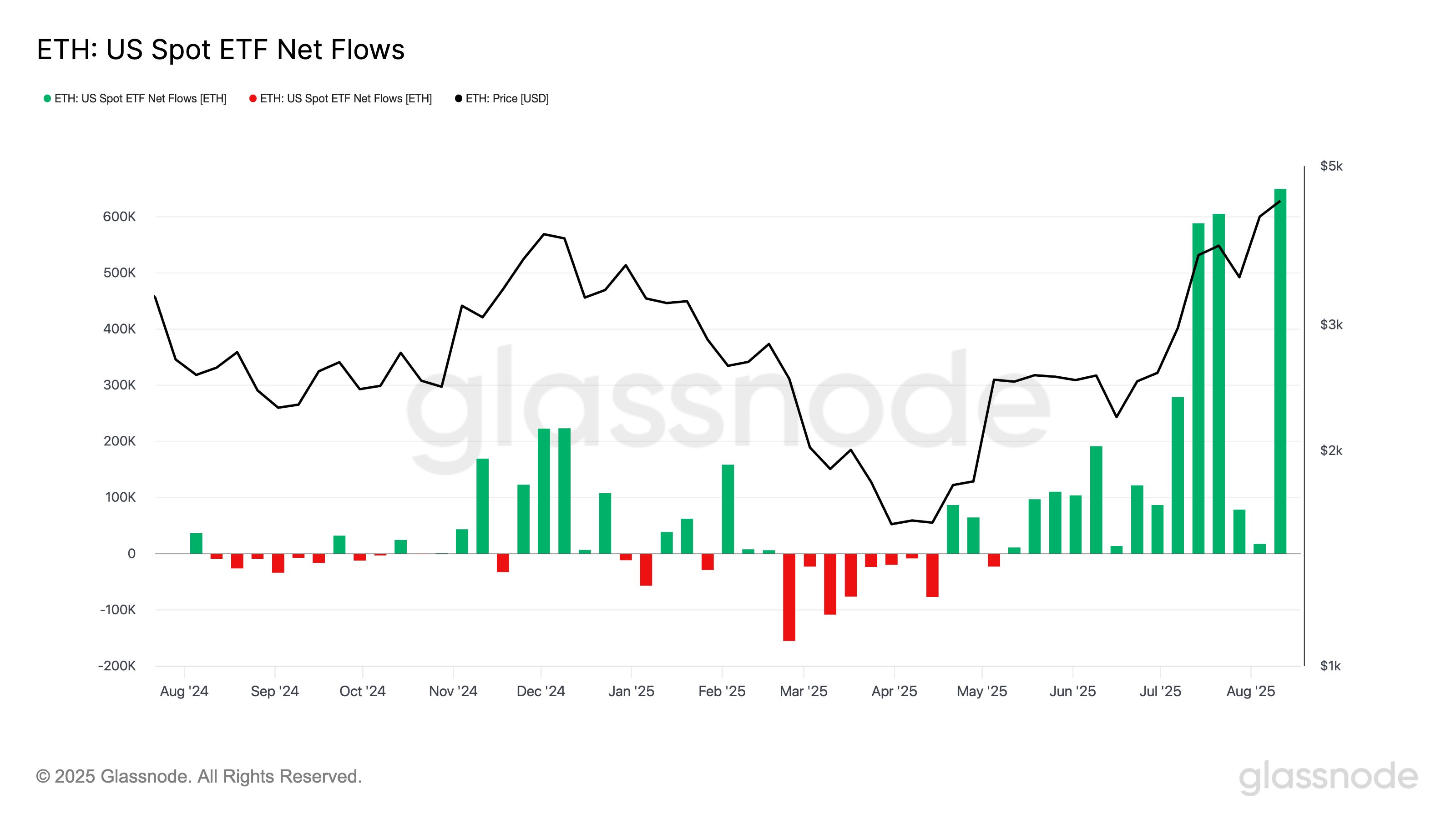Click the red dot in the legend
Image resolution: width=1456 pixels, height=819 pixels.
[x=253, y=98]
